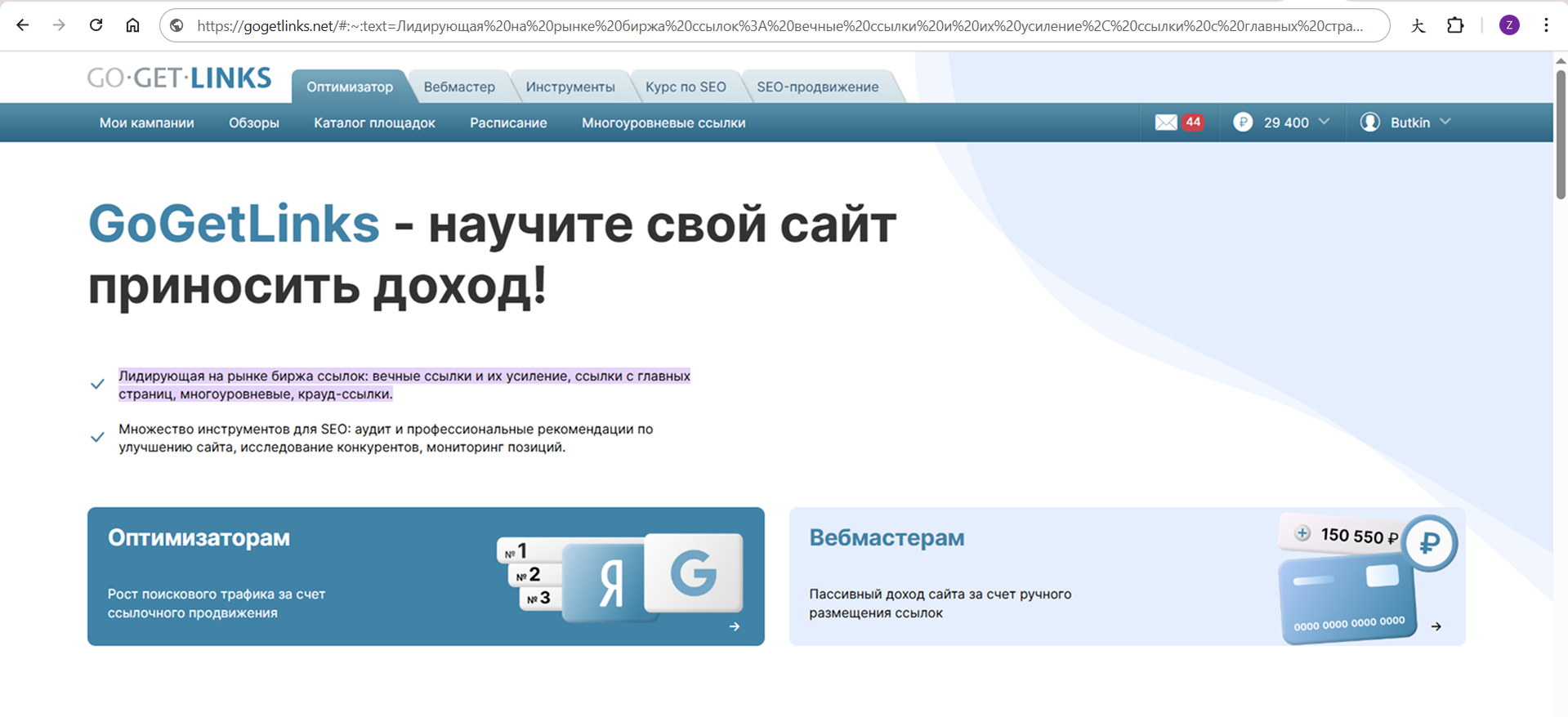Click the GO·GET·LINKS logo
1568x717 pixels.
pyautogui.click(x=179, y=78)
